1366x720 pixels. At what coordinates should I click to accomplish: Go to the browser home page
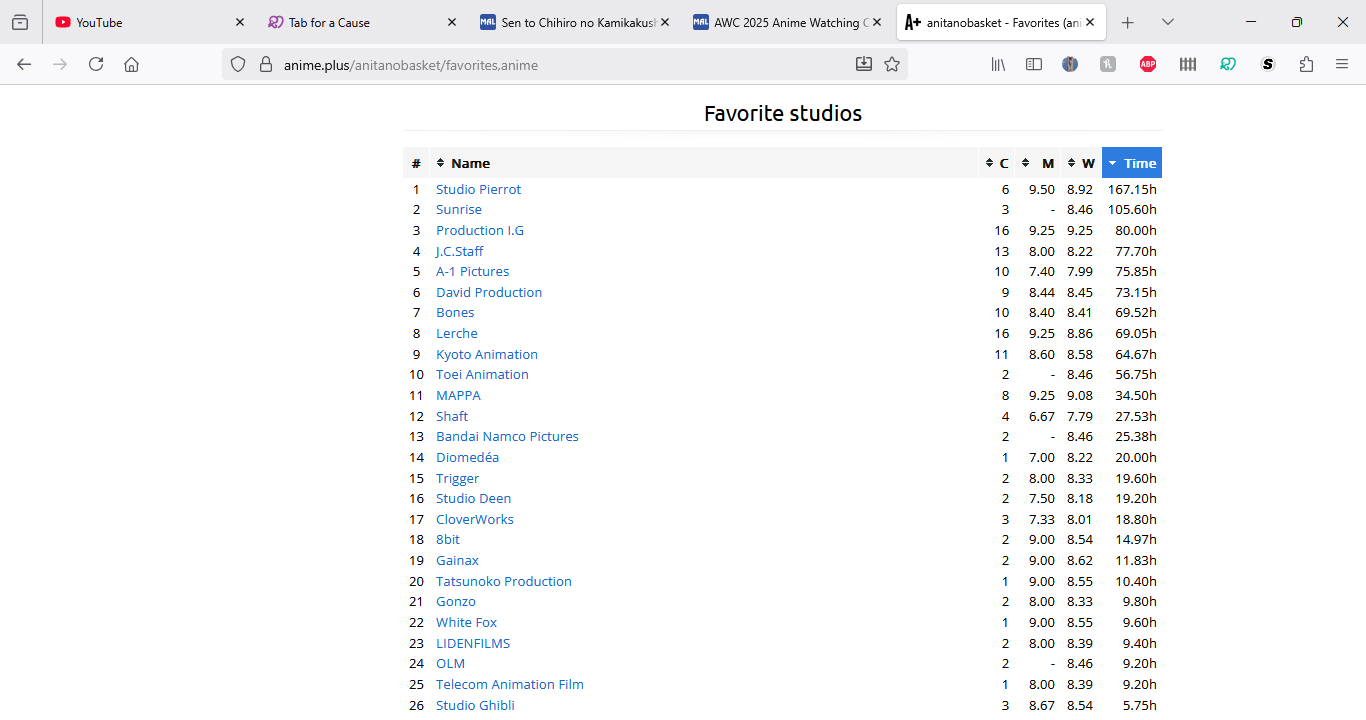131,64
